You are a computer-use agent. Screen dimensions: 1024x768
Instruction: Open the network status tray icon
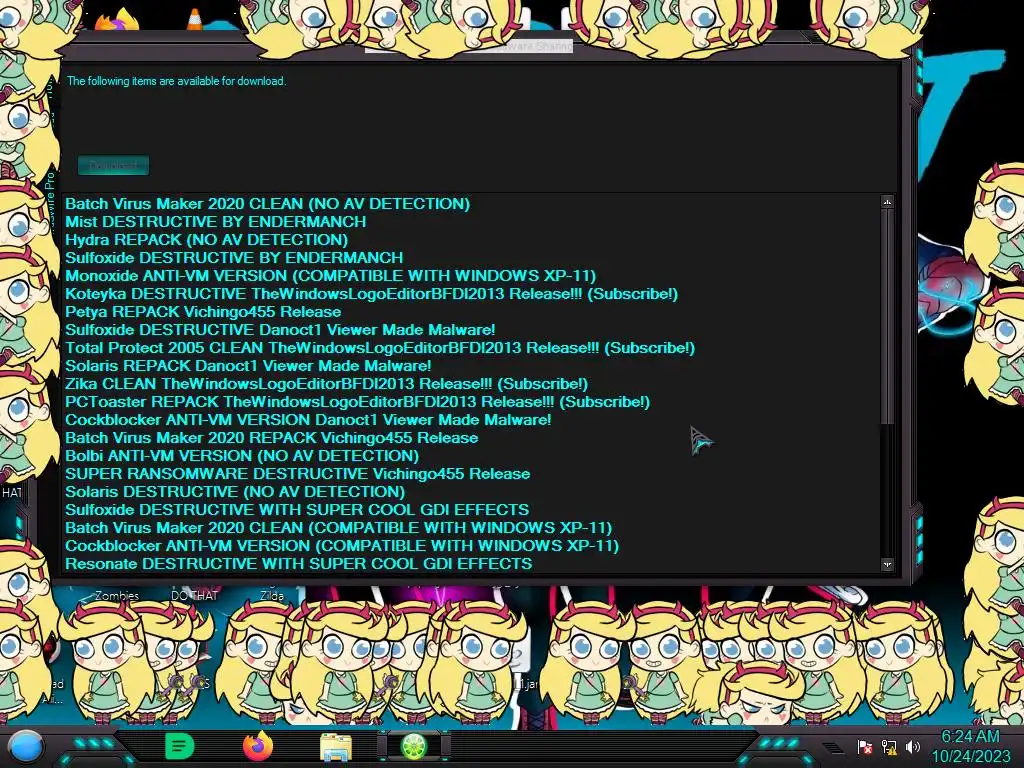pyautogui.click(x=889, y=746)
